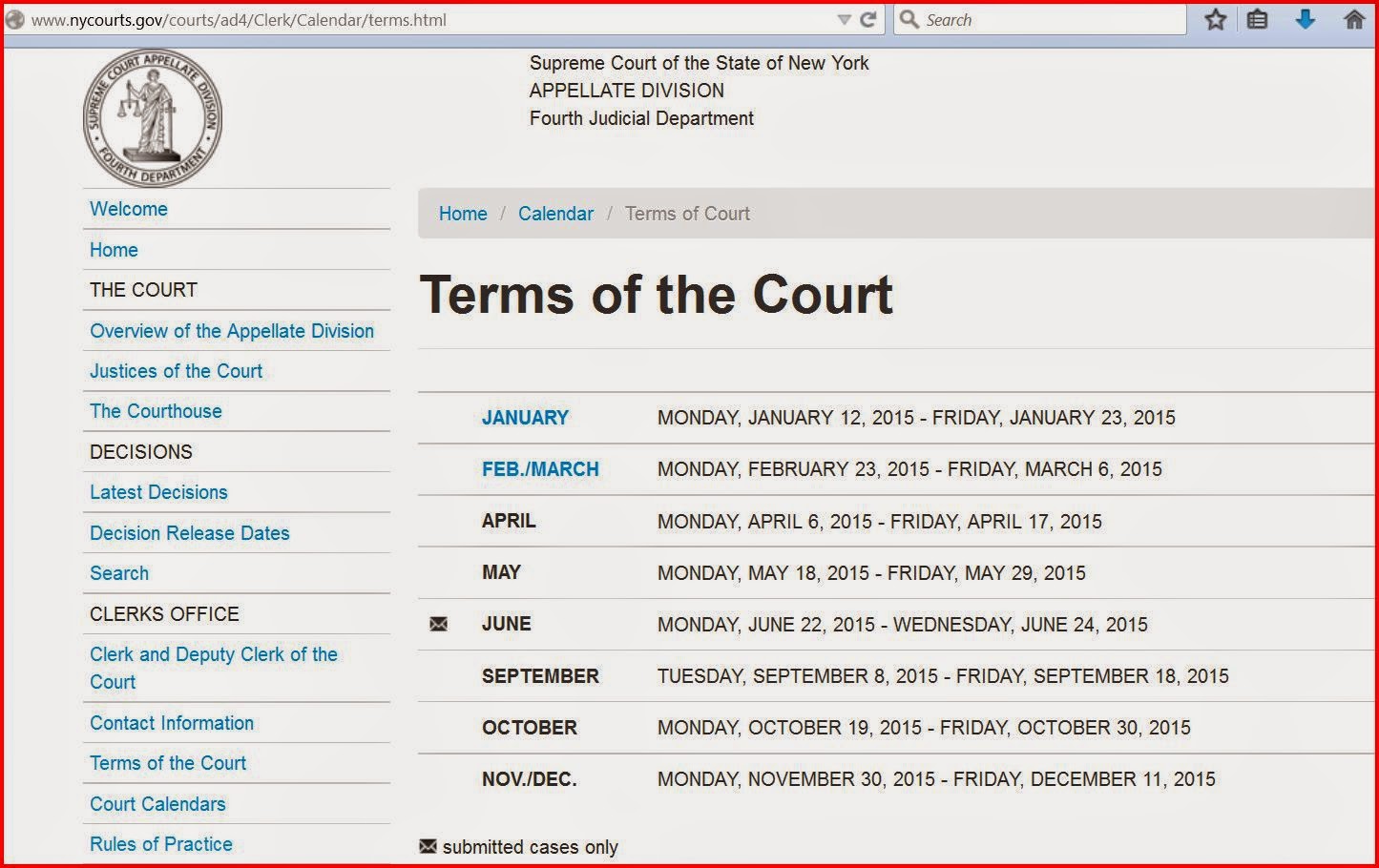The image size is (1379, 868).
Task: Open URL history dropdown arrow
Action: click(844, 20)
